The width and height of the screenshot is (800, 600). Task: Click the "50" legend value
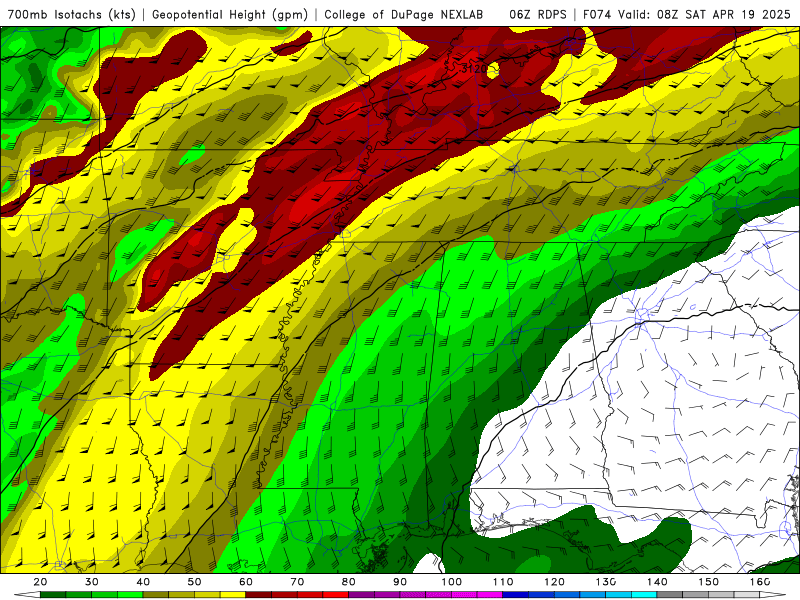tap(194, 582)
